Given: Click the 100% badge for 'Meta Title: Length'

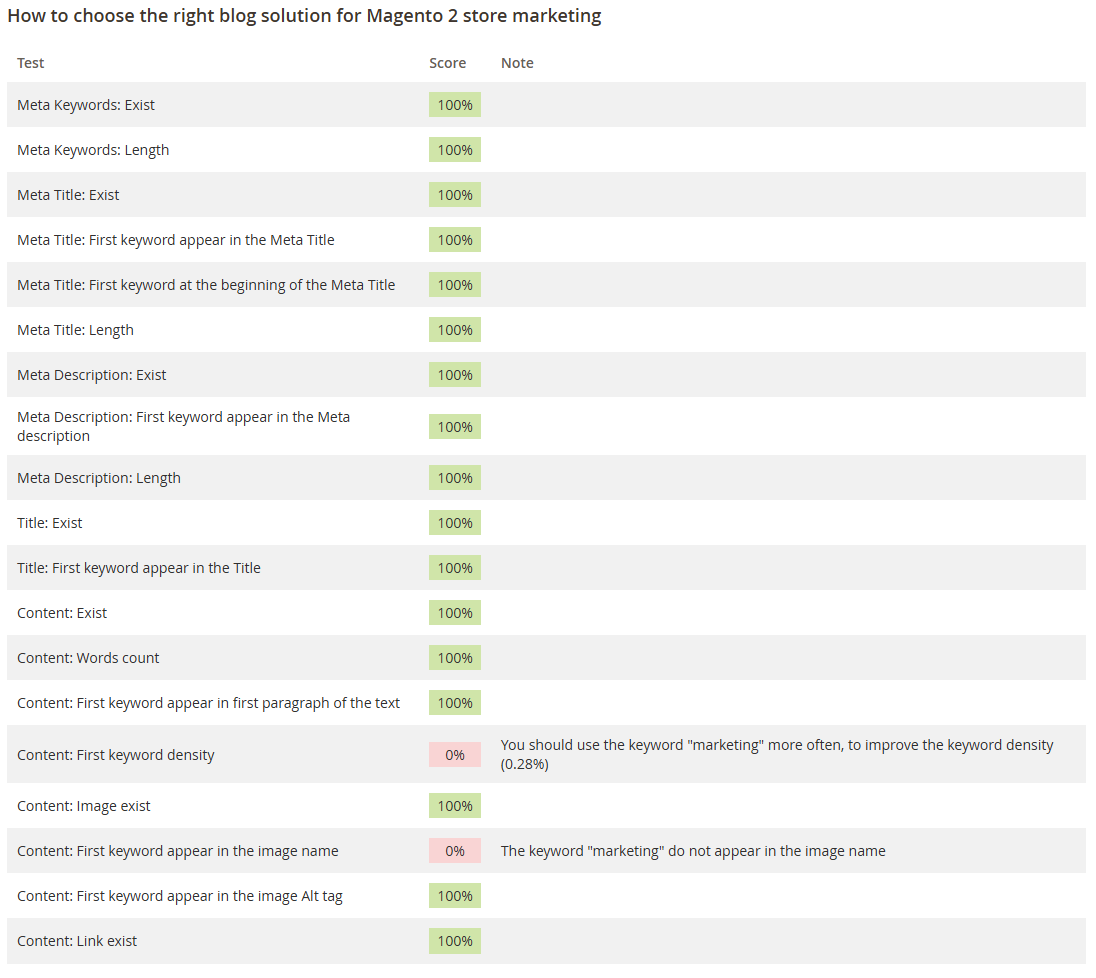Looking at the screenshot, I should 455,330.
